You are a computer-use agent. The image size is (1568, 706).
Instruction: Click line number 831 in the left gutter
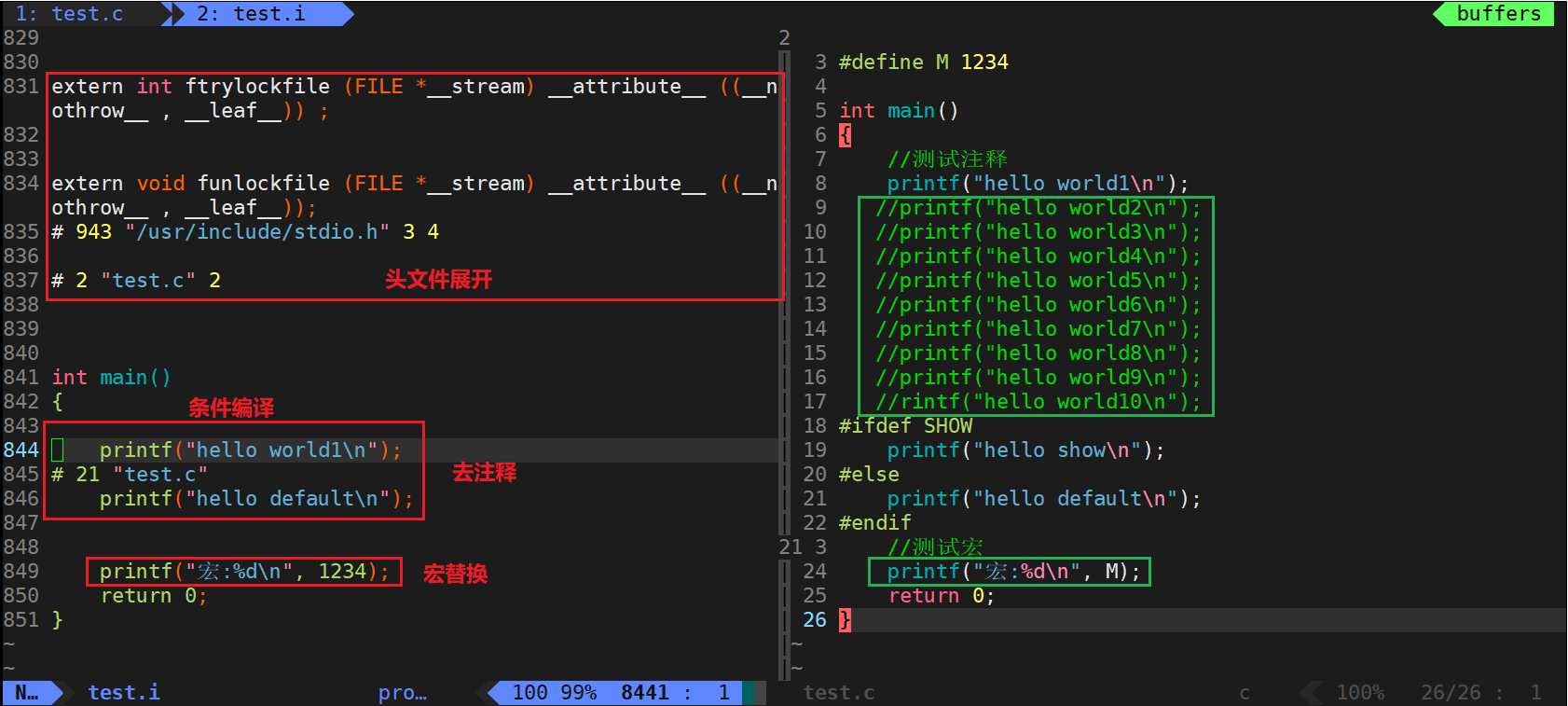click(x=21, y=87)
